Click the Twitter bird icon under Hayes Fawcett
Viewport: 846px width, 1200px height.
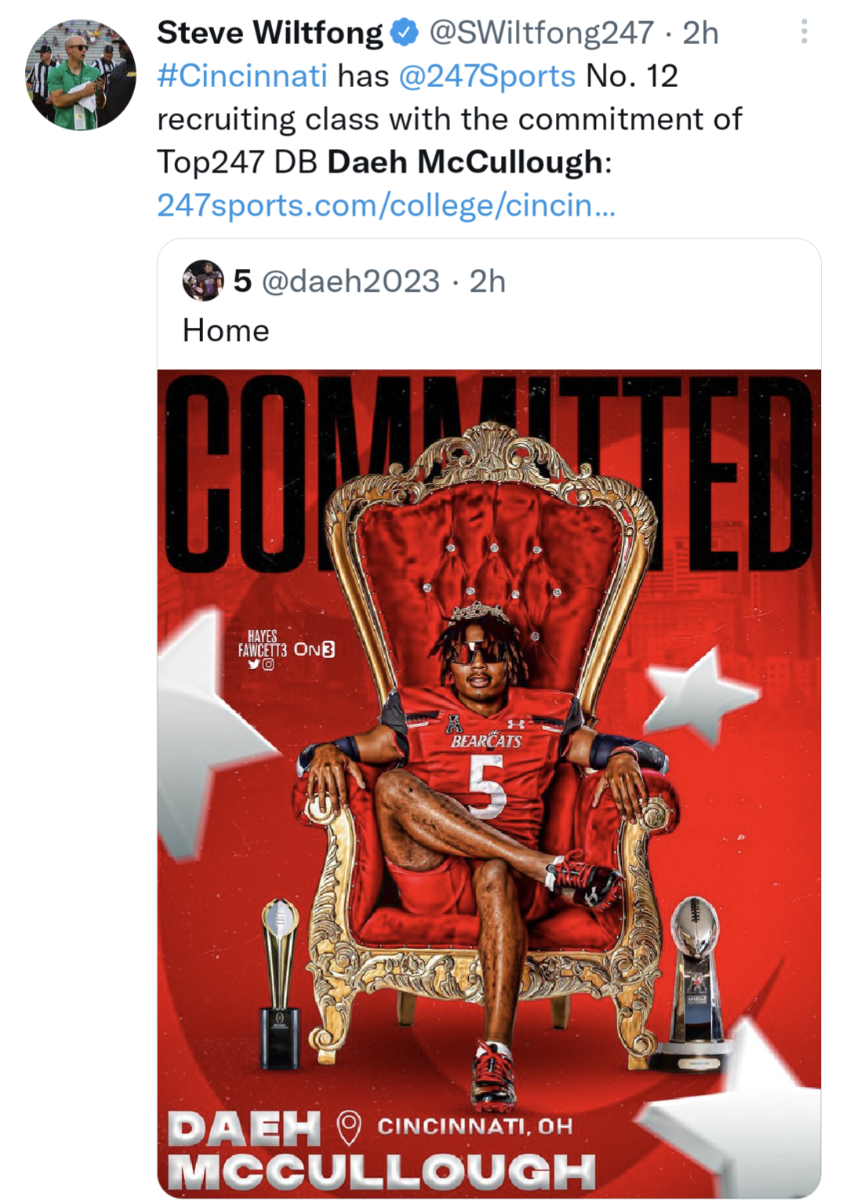click(x=255, y=664)
